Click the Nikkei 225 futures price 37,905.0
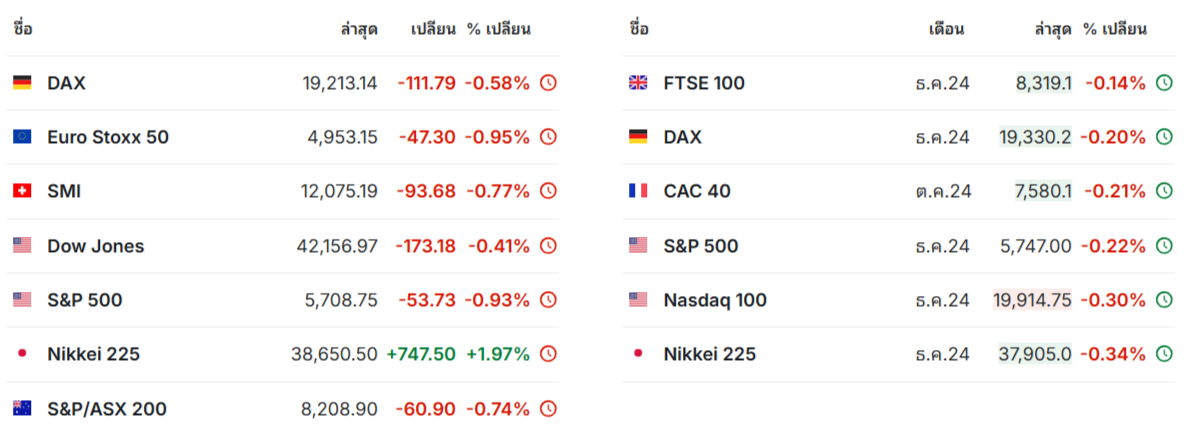This screenshot has height=434, width=1191. [x=1035, y=354]
